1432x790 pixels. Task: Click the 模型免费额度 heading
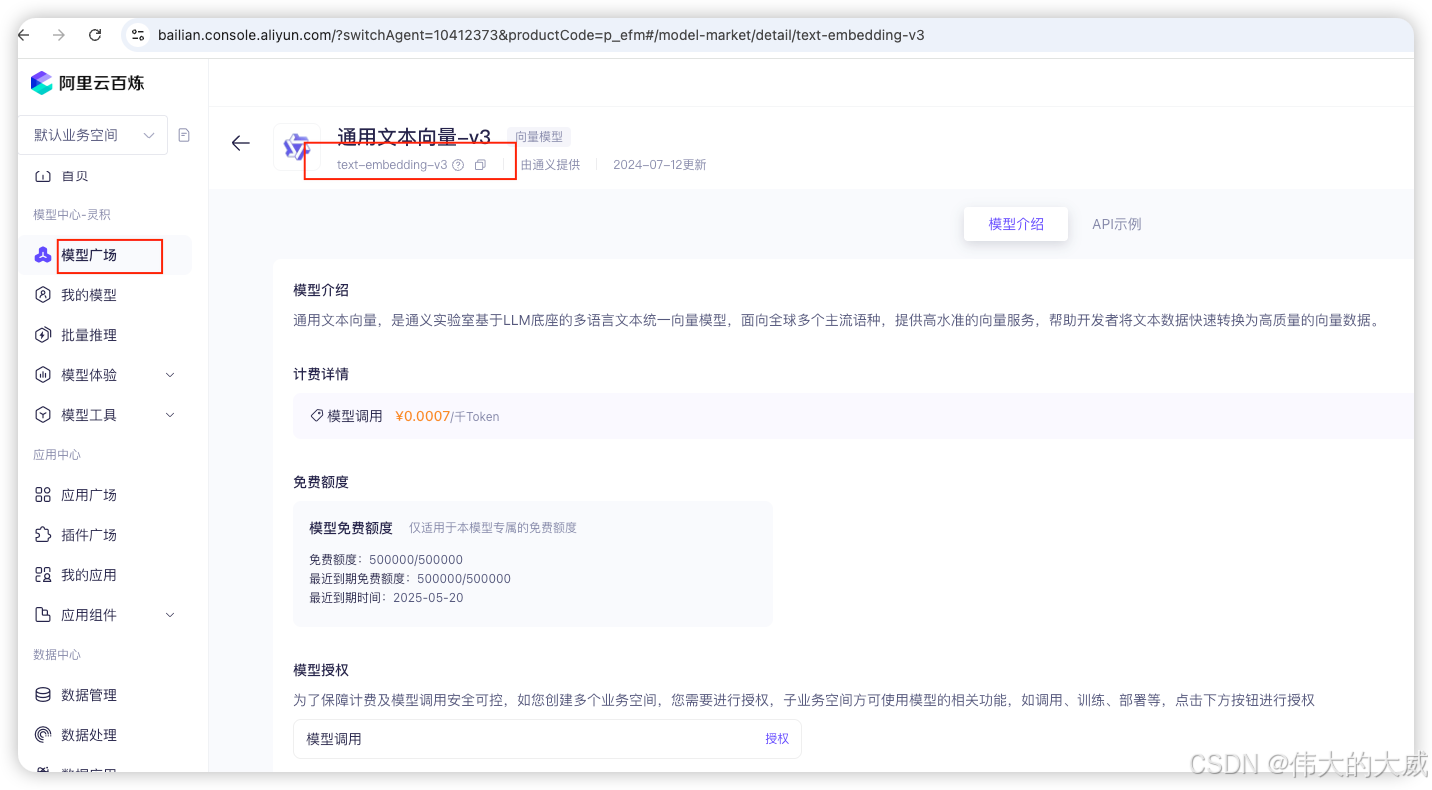[351, 528]
